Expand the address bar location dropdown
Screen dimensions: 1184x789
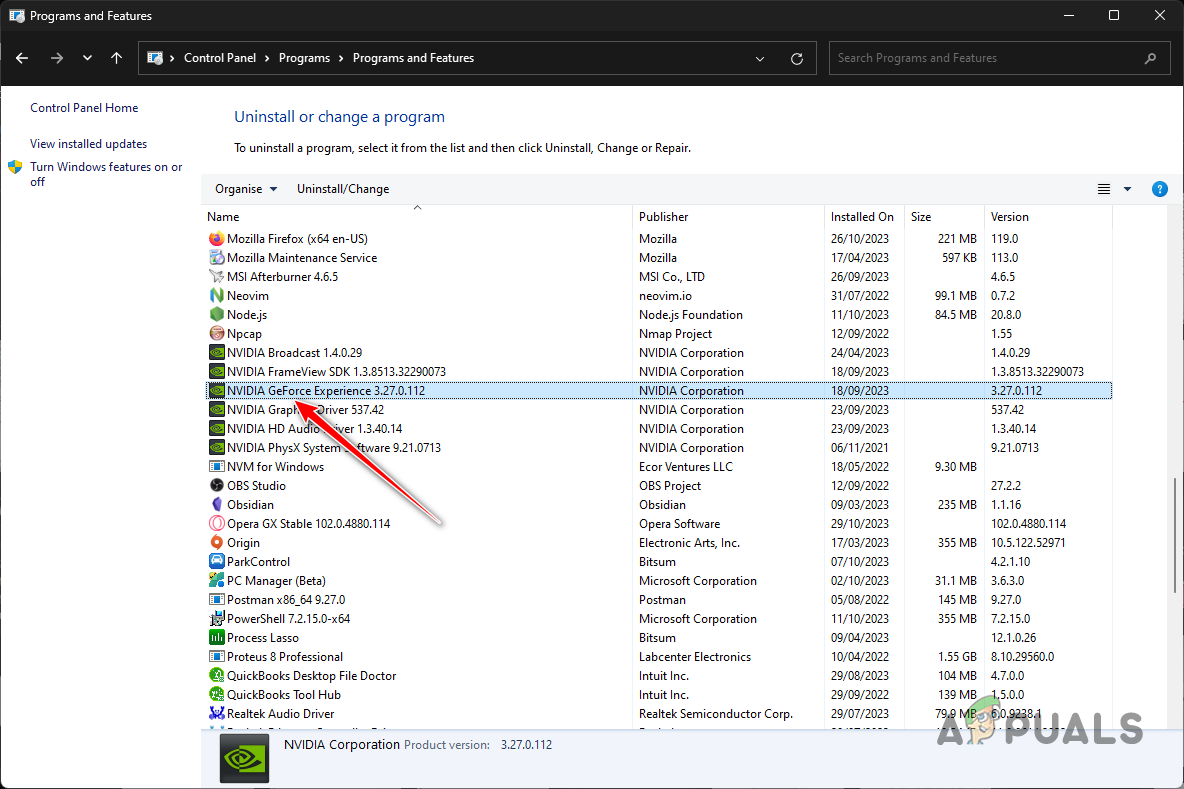click(x=759, y=58)
